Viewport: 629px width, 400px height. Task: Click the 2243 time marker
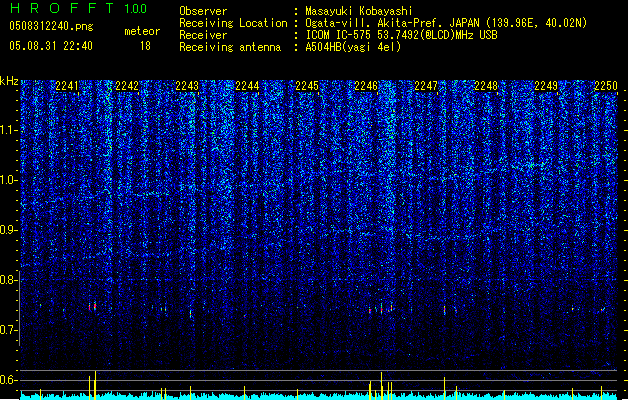[x=187, y=86]
